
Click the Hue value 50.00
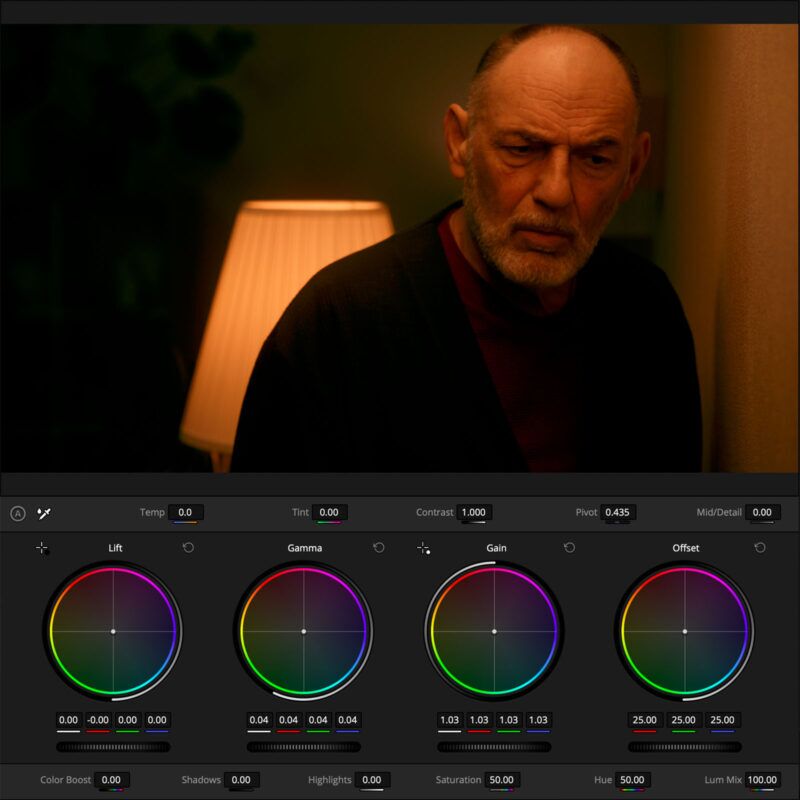(x=632, y=780)
